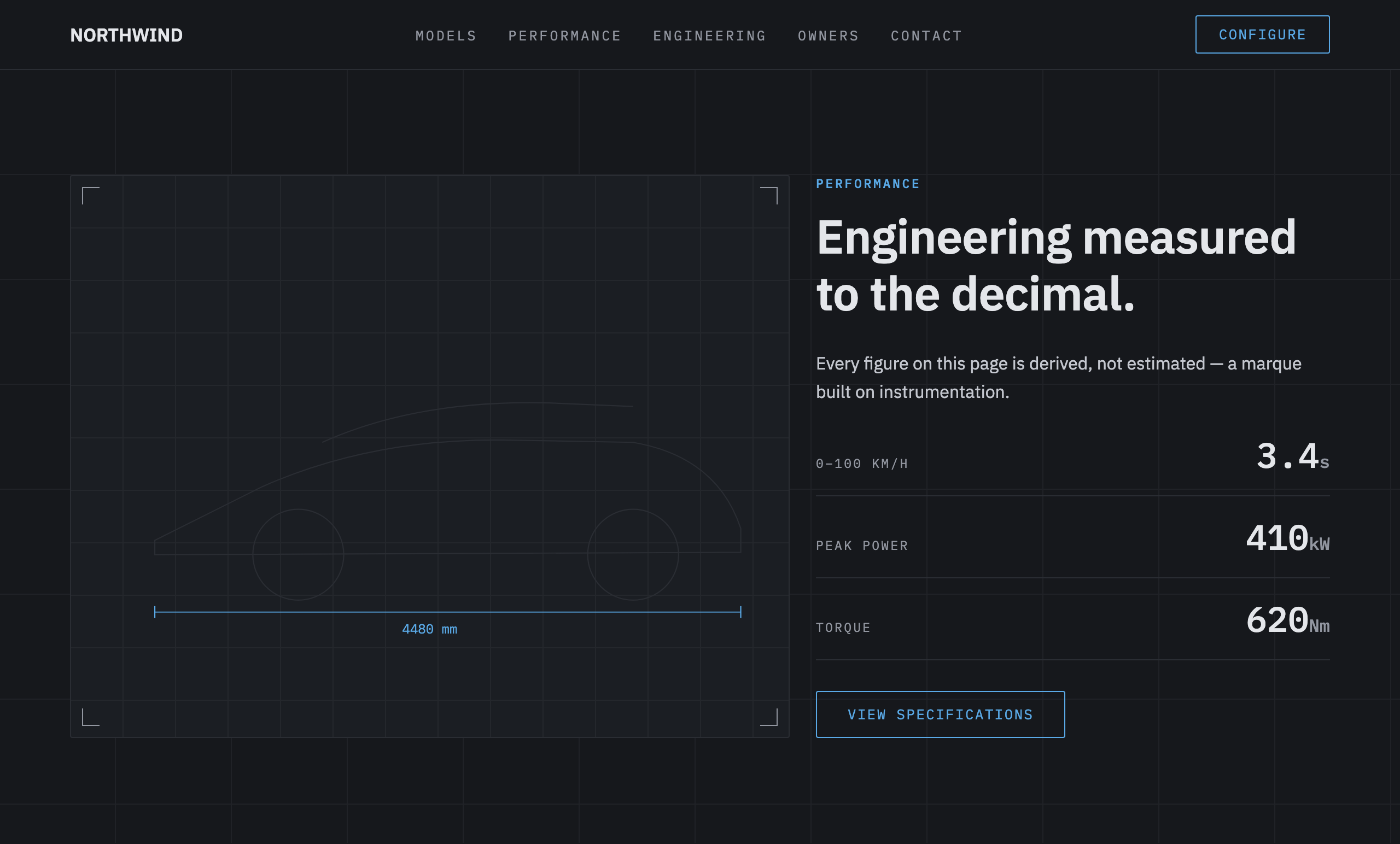This screenshot has height=844, width=1400.
Task: Click the Configure button
Action: pyautogui.click(x=1263, y=34)
